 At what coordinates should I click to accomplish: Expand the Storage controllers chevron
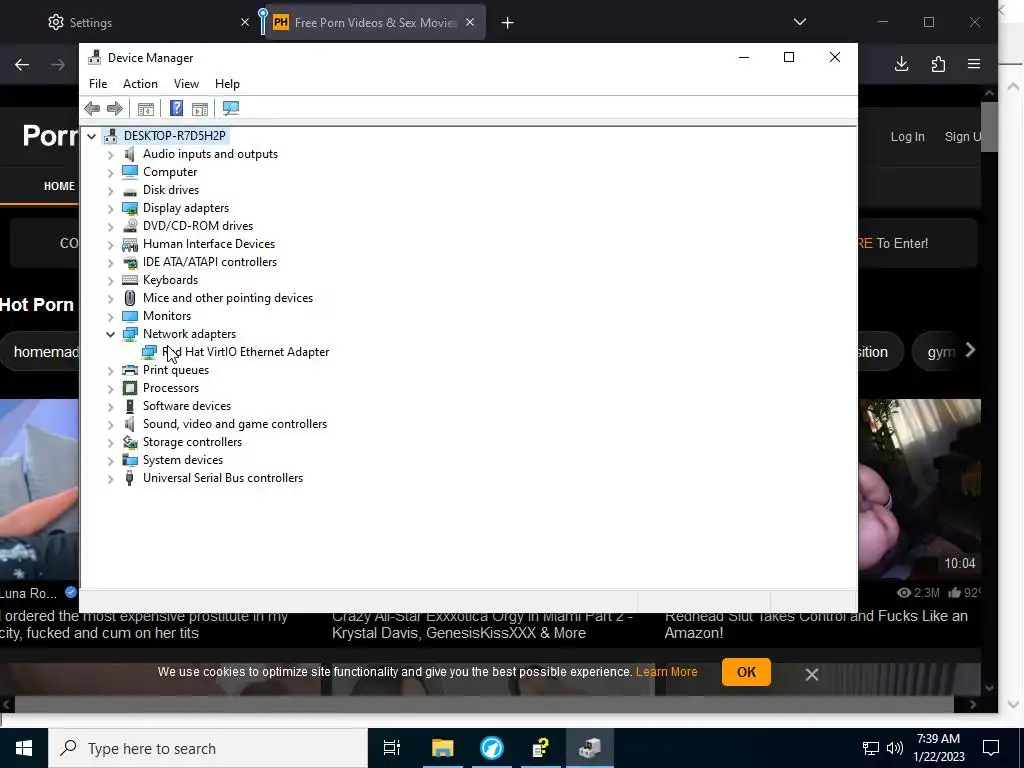(x=110, y=443)
